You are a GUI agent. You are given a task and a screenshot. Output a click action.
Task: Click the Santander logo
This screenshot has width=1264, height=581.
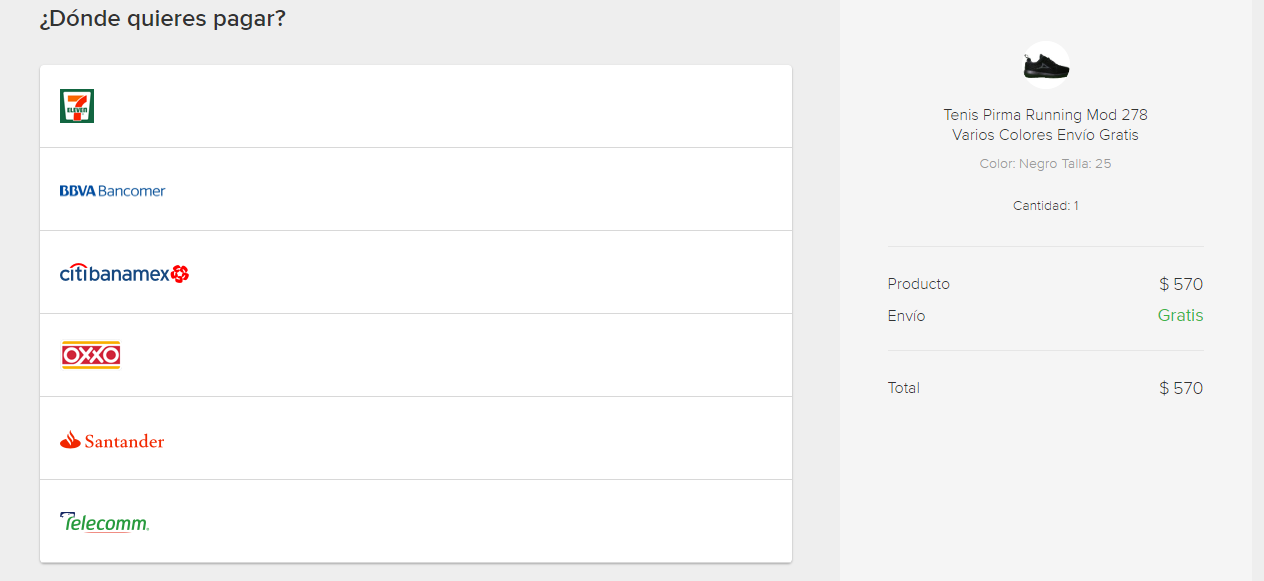112,440
